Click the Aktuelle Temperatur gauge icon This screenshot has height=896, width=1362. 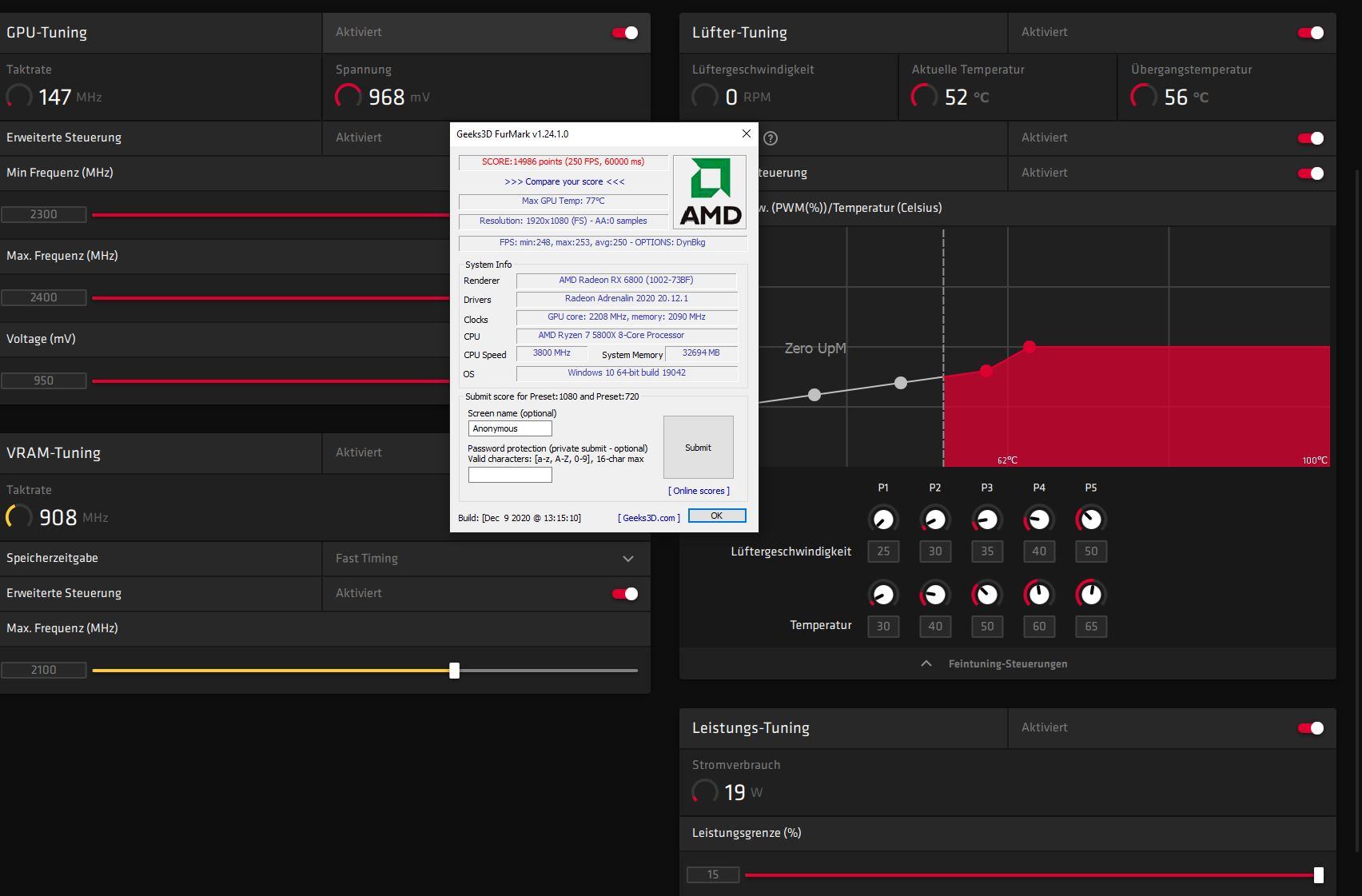click(x=925, y=97)
